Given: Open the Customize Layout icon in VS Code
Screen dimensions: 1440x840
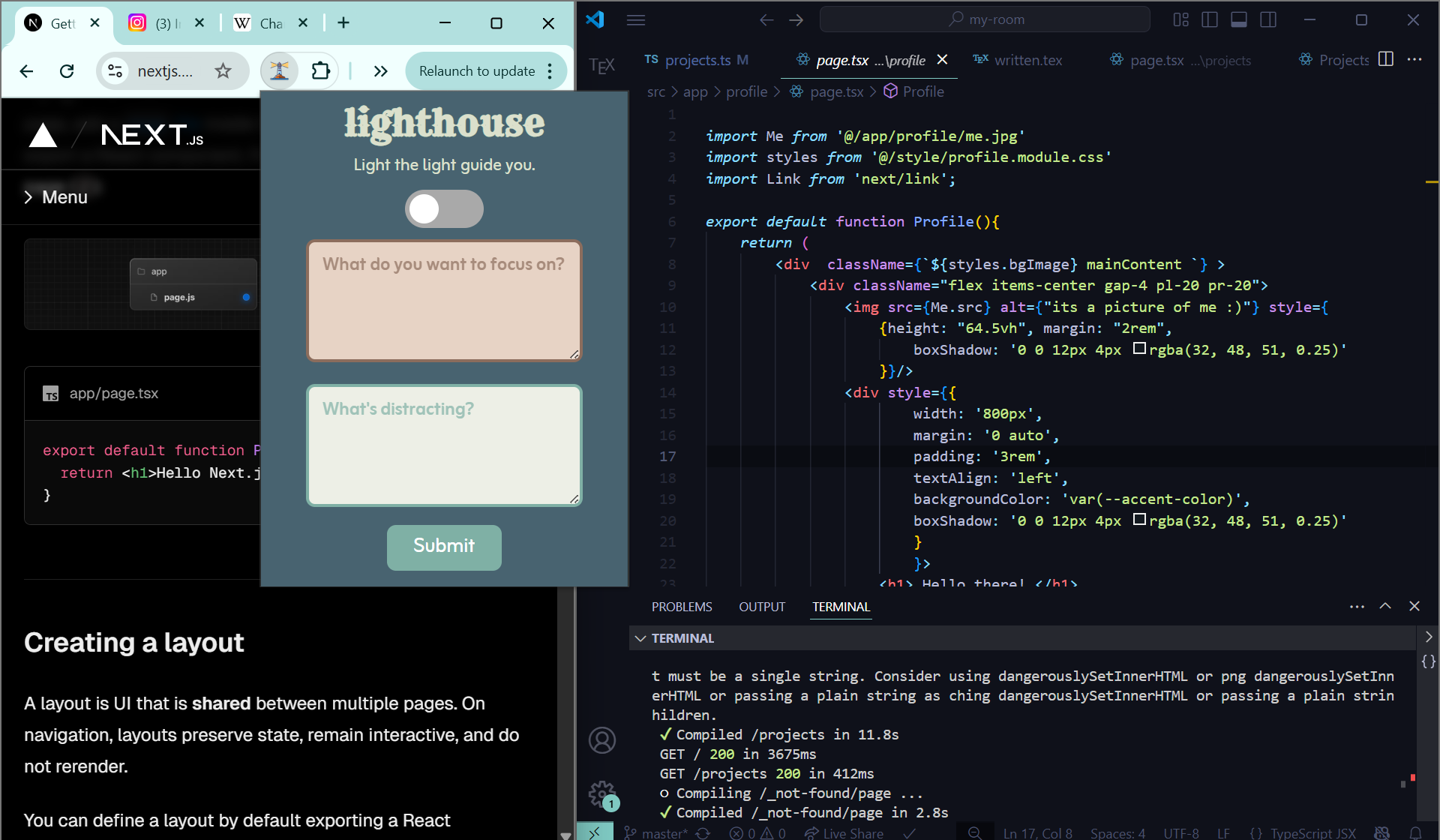Looking at the screenshot, I should point(1181,20).
